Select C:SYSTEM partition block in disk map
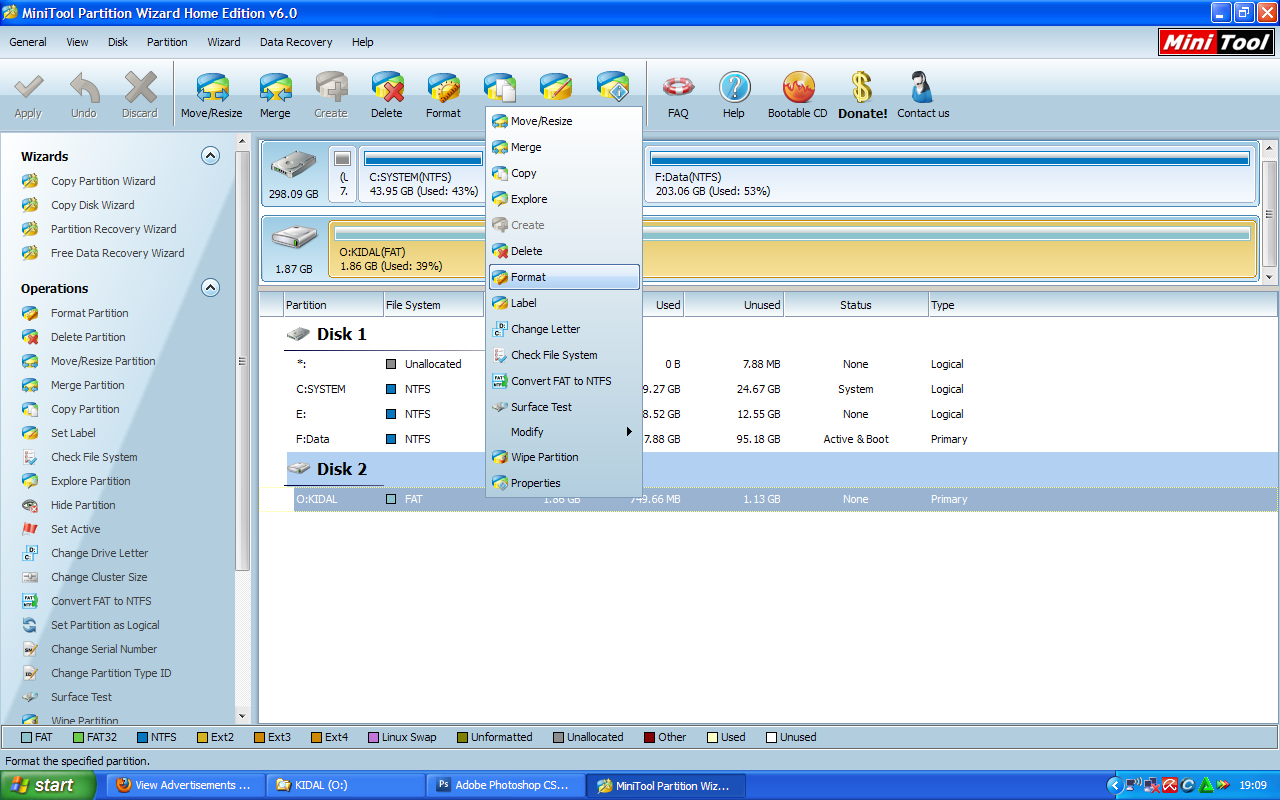The width and height of the screenshot is (1280, 800). point(424,174)
